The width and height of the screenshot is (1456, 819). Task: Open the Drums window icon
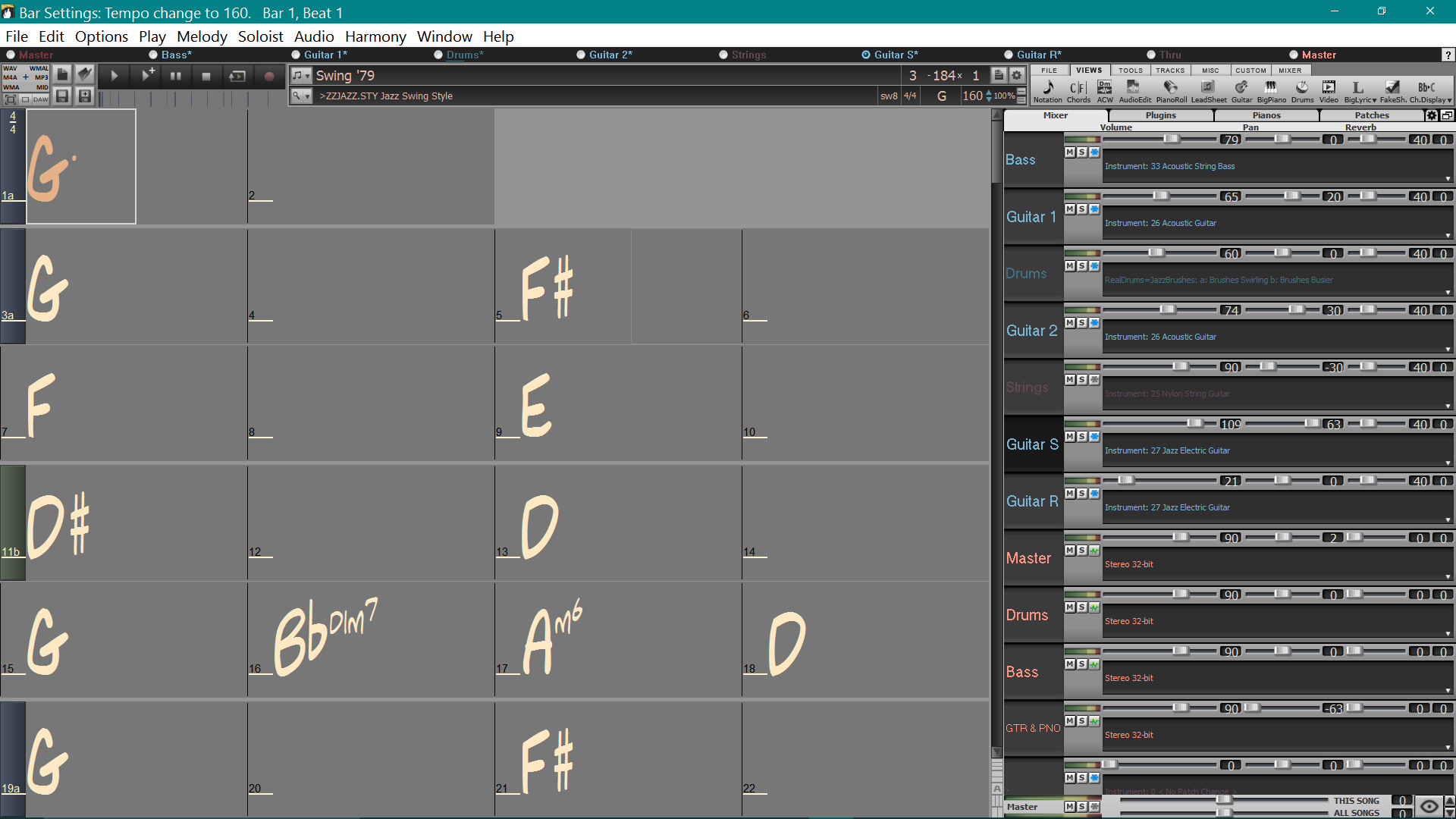[x=1302, y=91]
